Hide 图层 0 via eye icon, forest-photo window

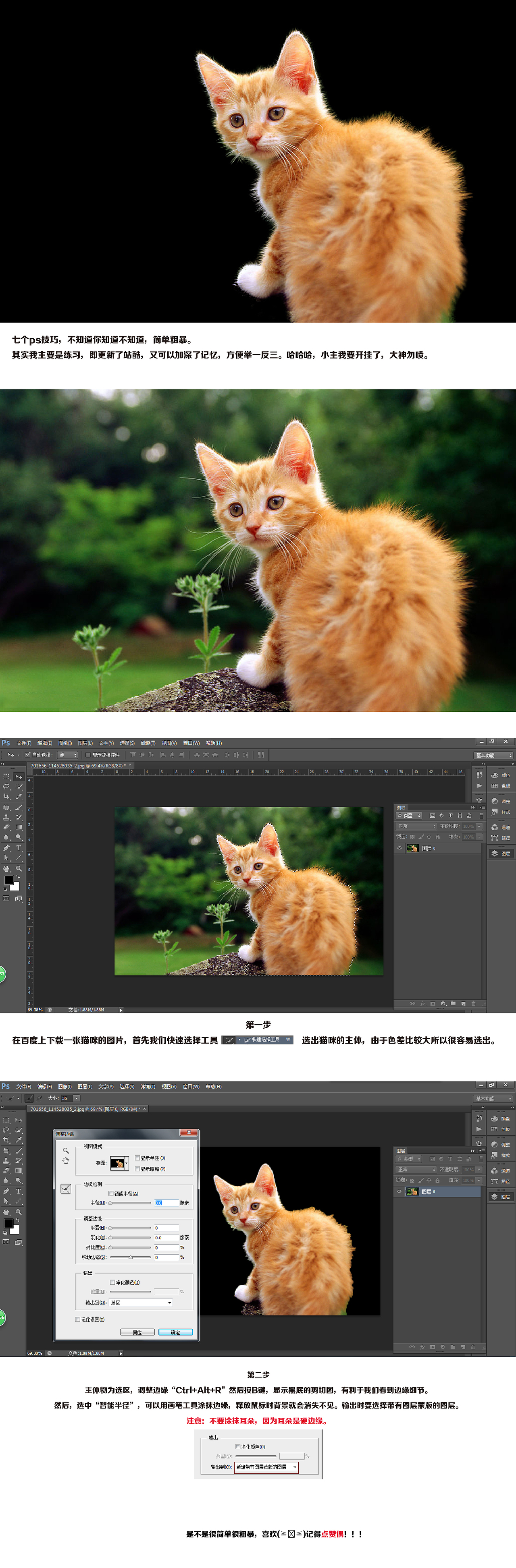point(399,848)
